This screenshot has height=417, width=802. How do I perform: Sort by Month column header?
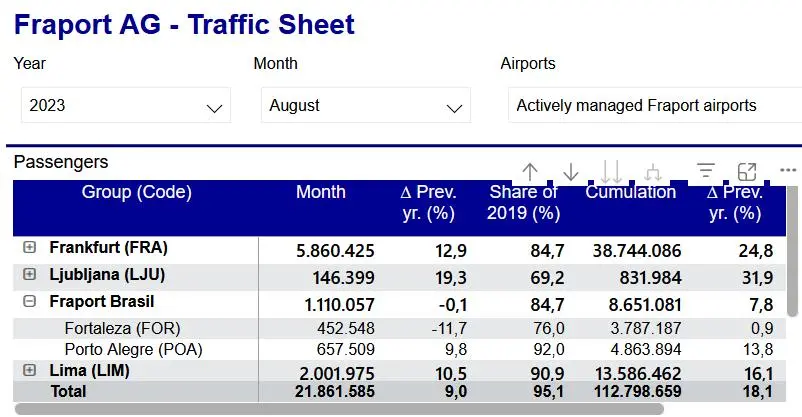[321, 192]
